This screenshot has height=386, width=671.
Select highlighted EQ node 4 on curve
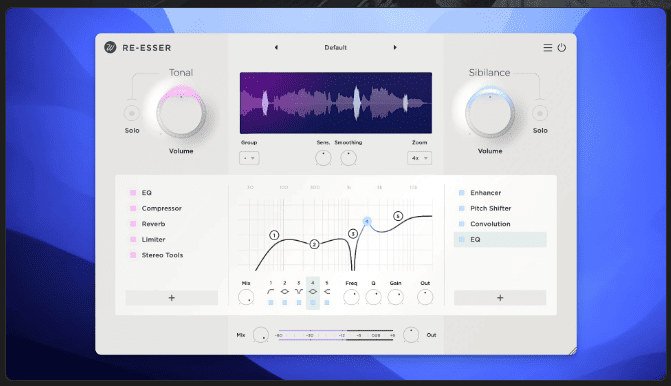(x=367, y=221)
